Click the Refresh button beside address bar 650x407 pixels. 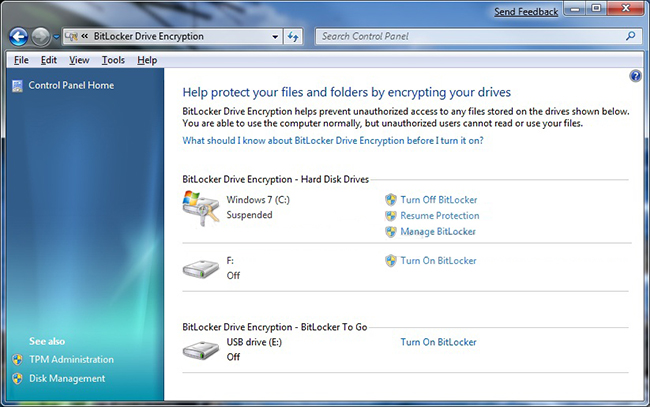pos(293,37)
